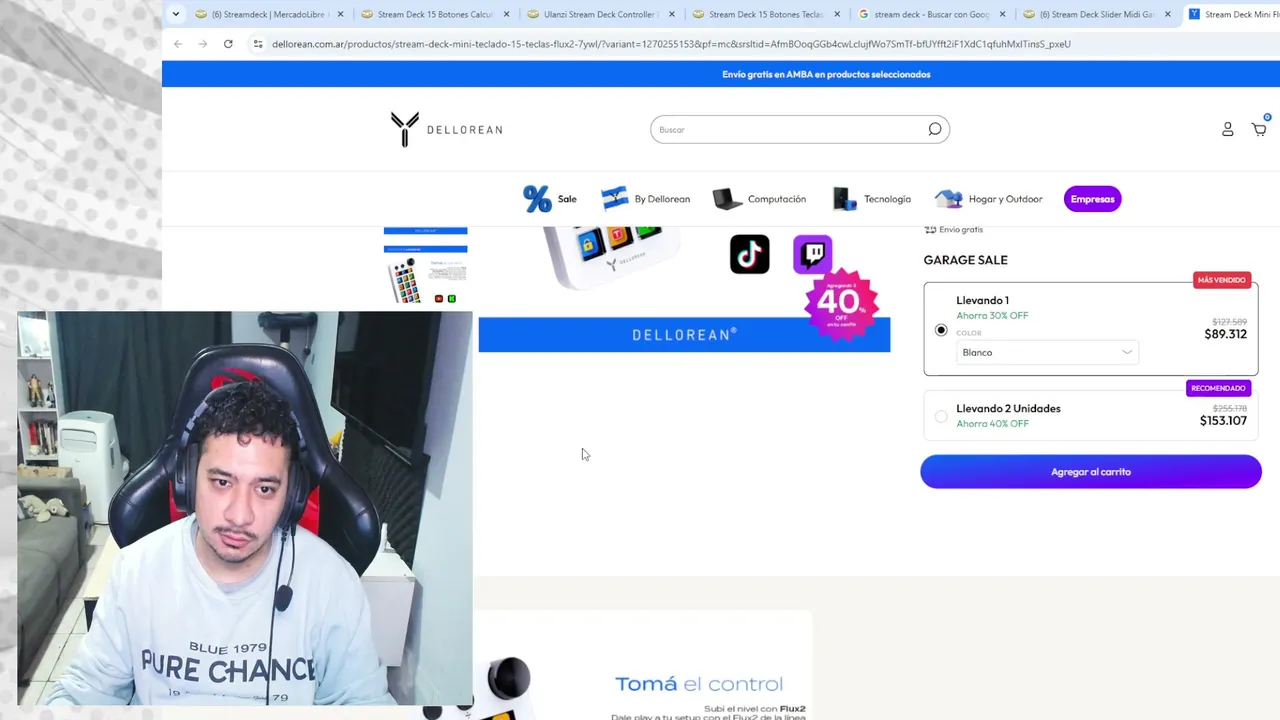1280x720 pixels.
Task: Go back to the previous page
Action: click(x=178, y=44)
